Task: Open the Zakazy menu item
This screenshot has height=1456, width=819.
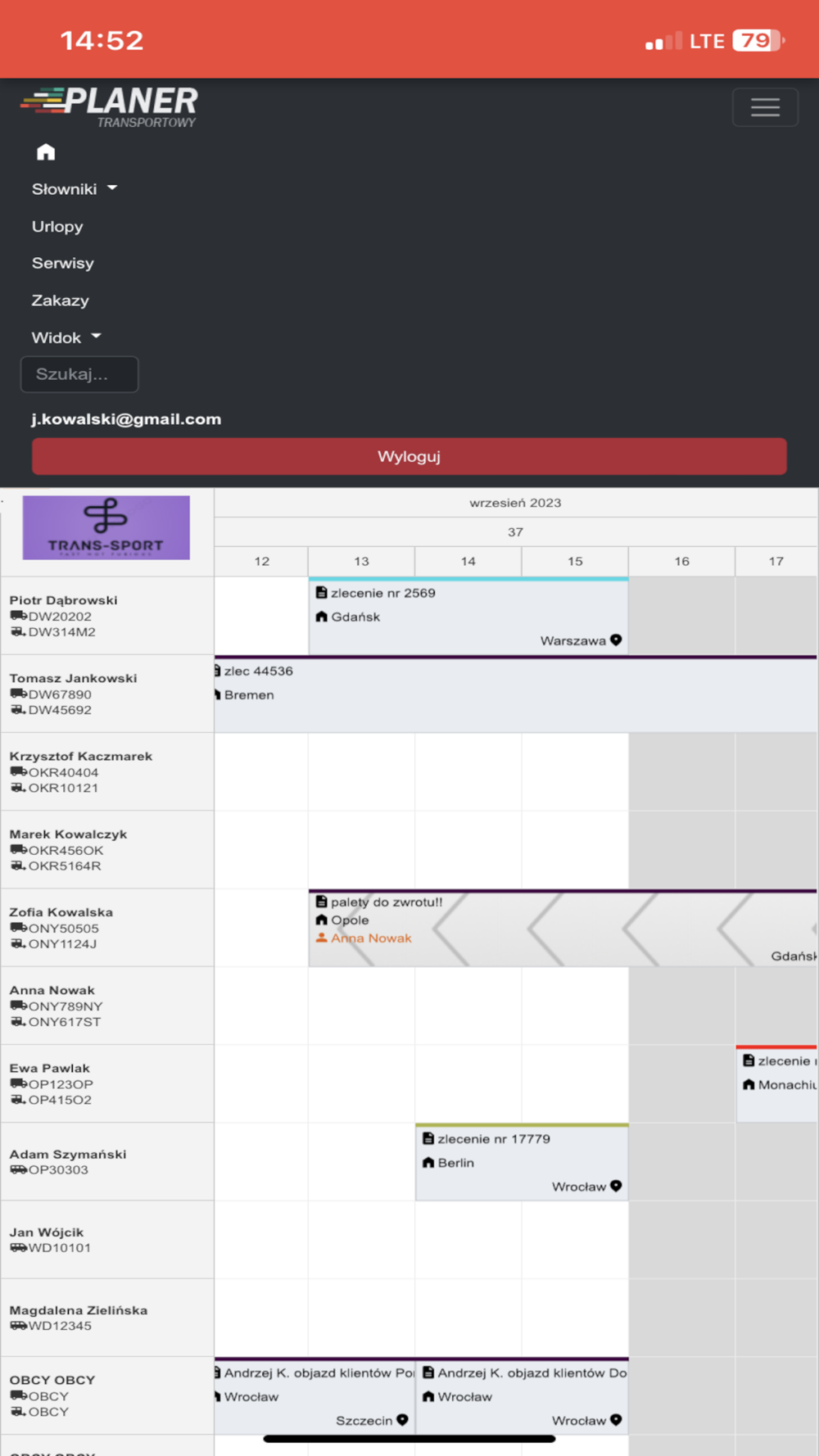Action: click(60, 301)
